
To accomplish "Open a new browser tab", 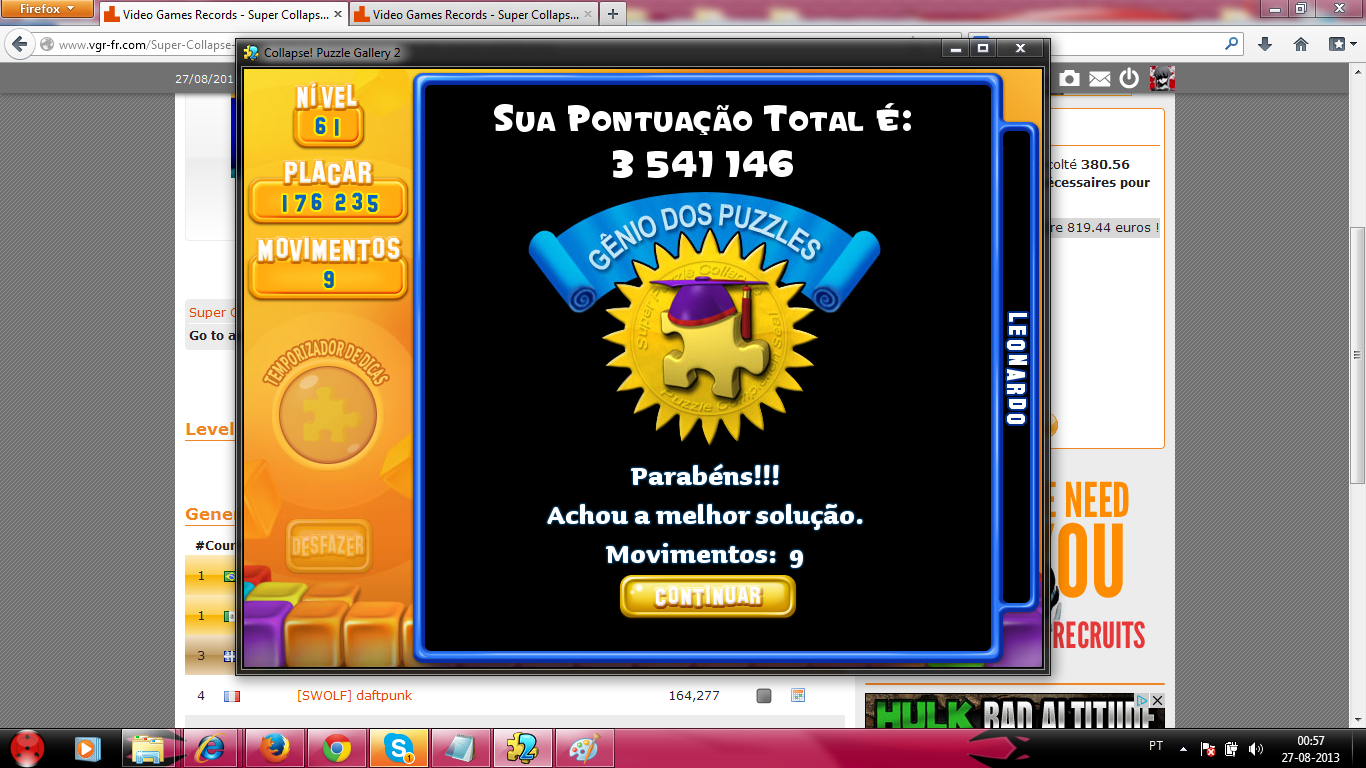I will click(x=612, y=14).
